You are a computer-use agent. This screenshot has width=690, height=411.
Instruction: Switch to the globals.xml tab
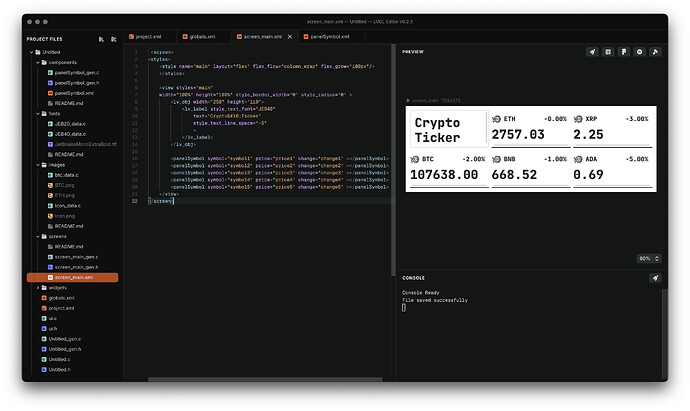[202, 37]
